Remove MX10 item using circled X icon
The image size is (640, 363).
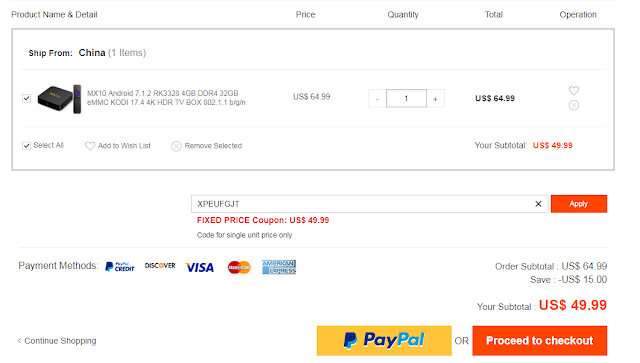[574, 105]
